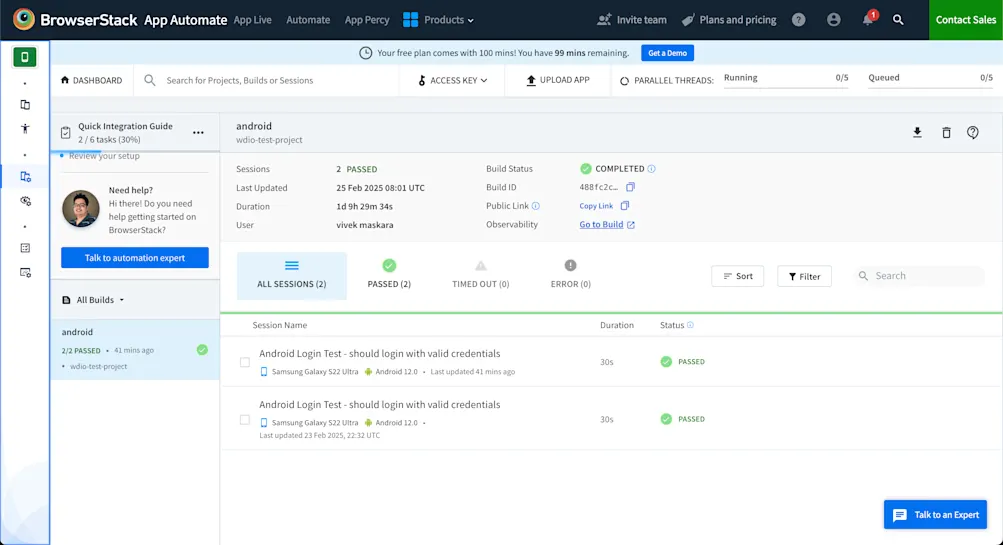Select the android build in builds list
Image resolution: width=1003 pixels, height=545 pixels.
click(135, 349)
